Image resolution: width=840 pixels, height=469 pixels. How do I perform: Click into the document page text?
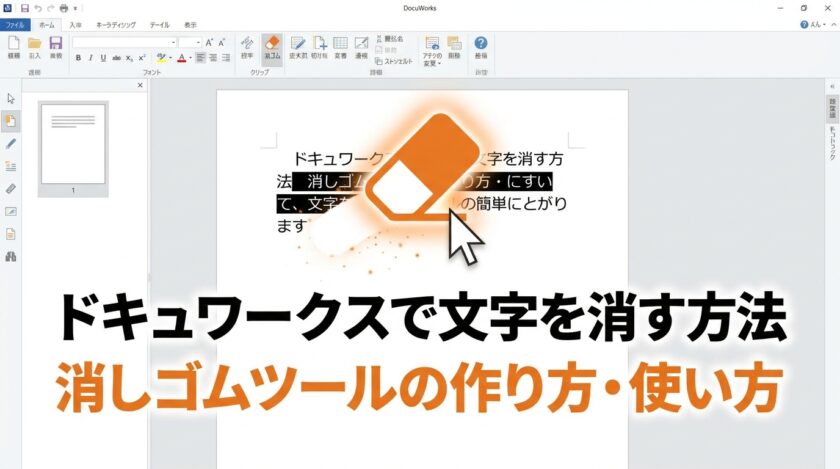pos(422,193)
